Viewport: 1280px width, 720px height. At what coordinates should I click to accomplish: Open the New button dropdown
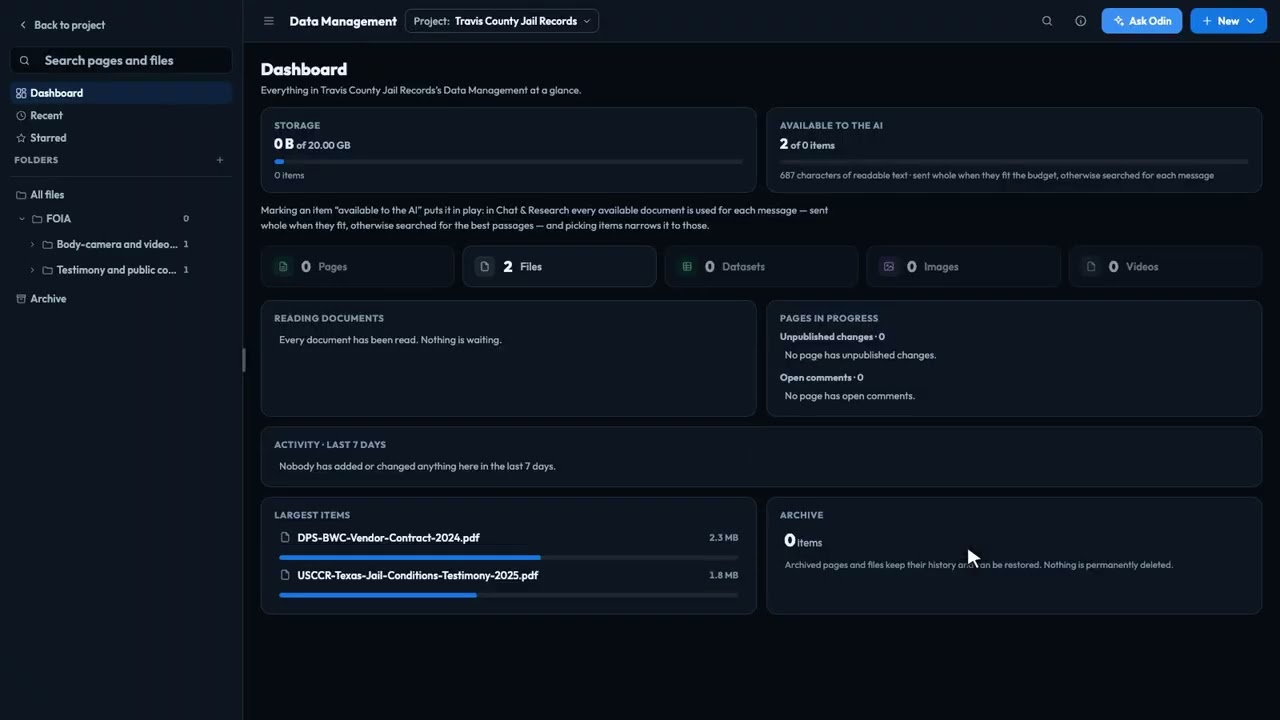click(1229, 21)
